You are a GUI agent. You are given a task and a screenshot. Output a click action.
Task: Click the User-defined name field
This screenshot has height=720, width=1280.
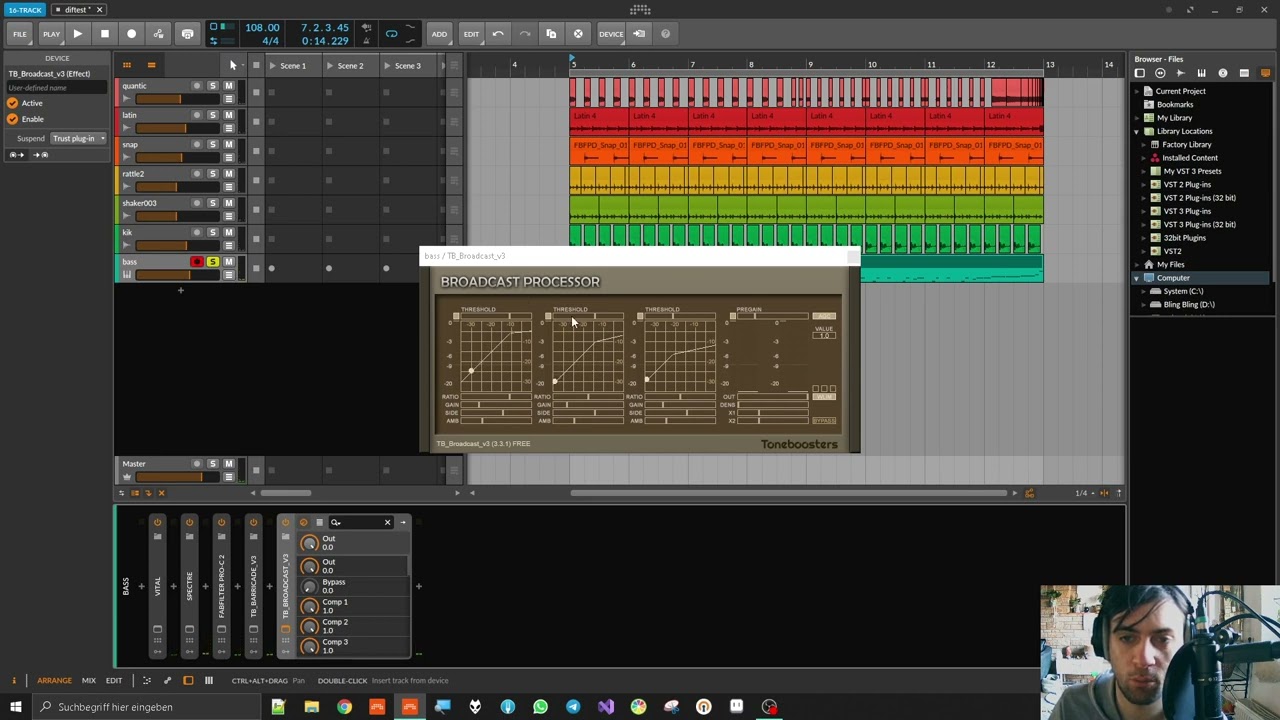56,88
